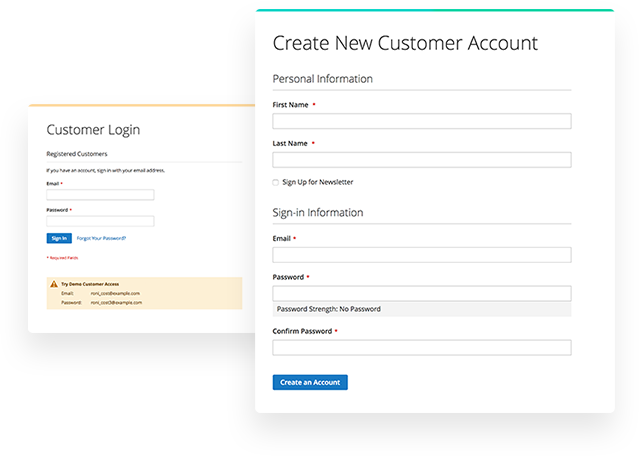Focus the Email field under Sign-in Information

coord(422,255)
